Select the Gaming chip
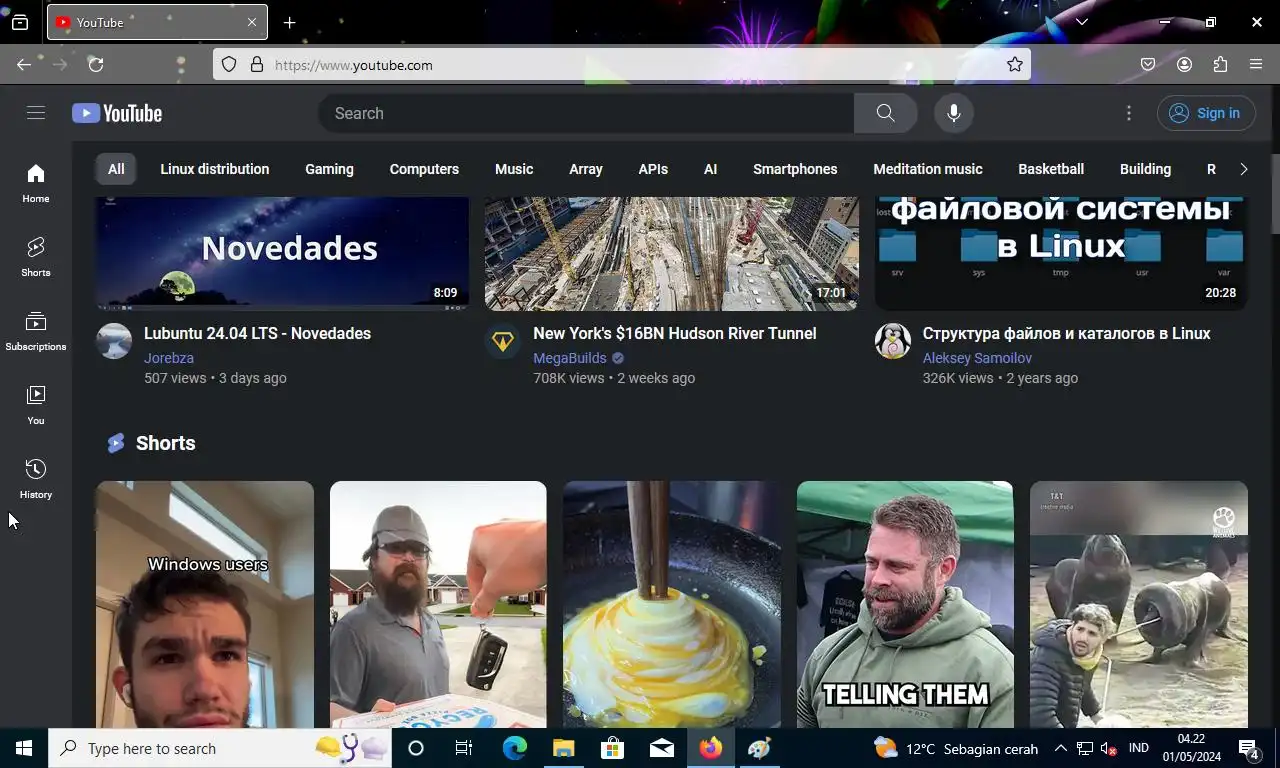Screen dimensions: 1280x768 (x=329, y=169)
